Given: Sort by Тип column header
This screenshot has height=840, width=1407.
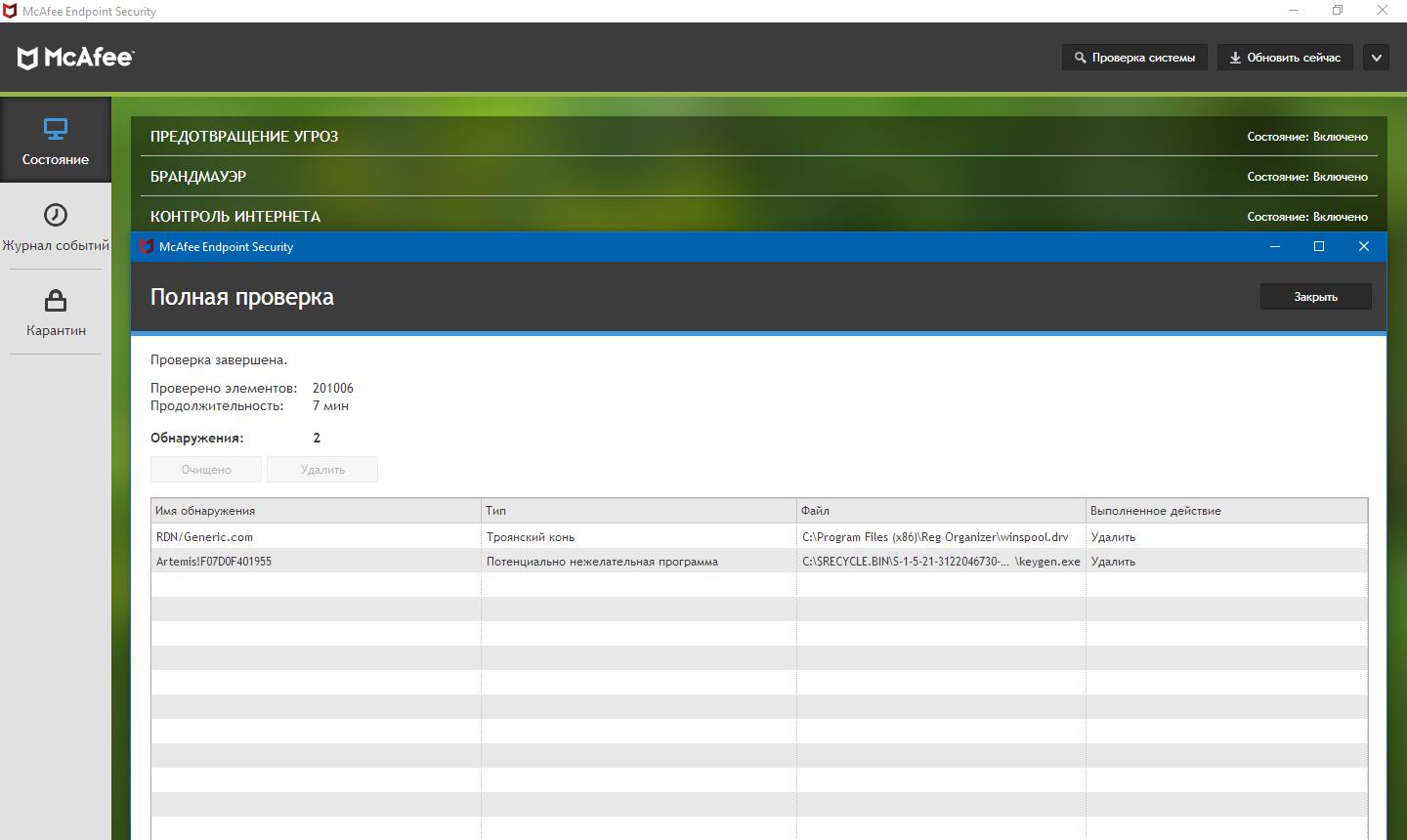Looking at the screenshot, I should click(x=639, y=511).
